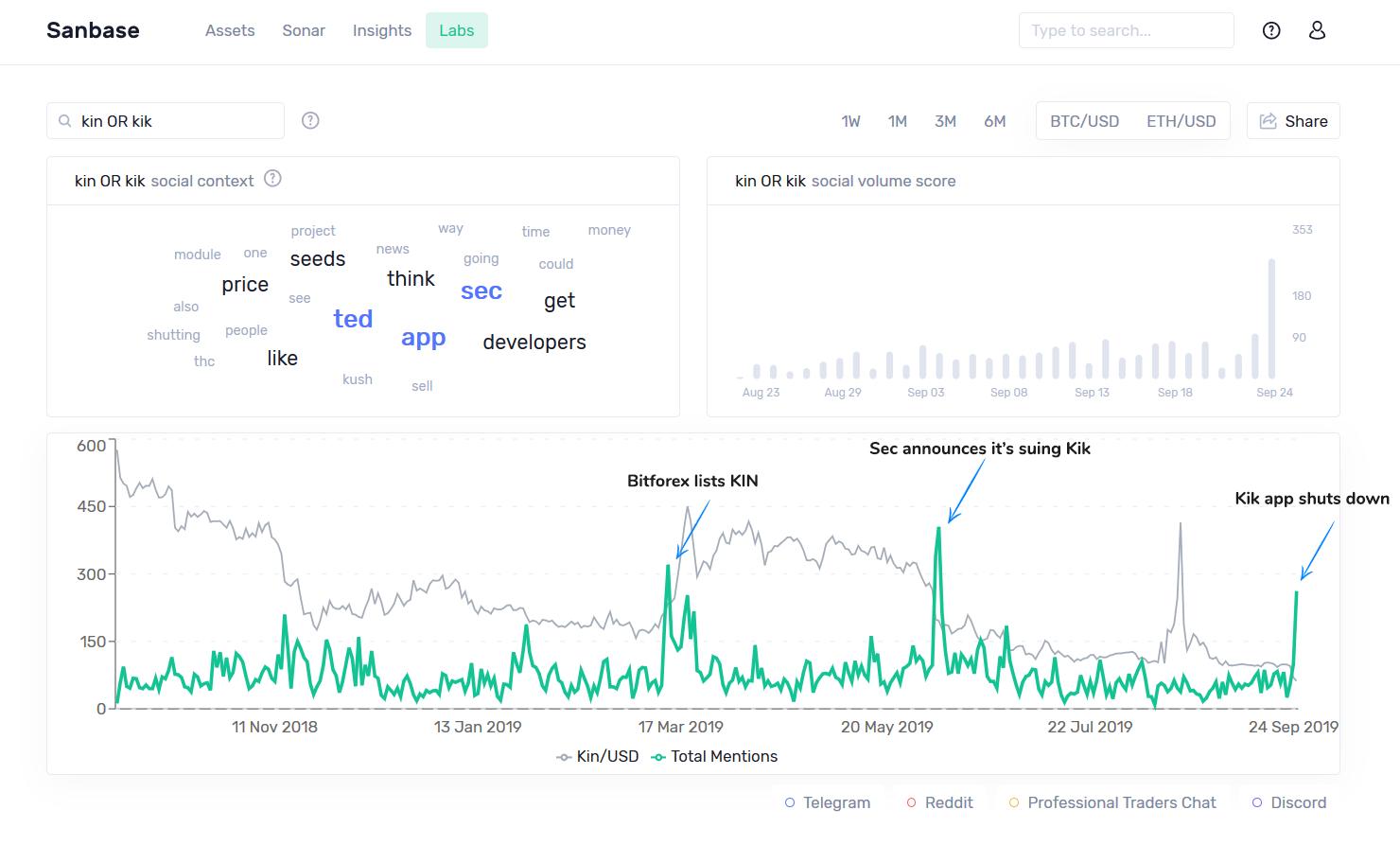
Task: Click the word 'seeds' in cloud
Action: pyautogui.click(x=318, y=259)
